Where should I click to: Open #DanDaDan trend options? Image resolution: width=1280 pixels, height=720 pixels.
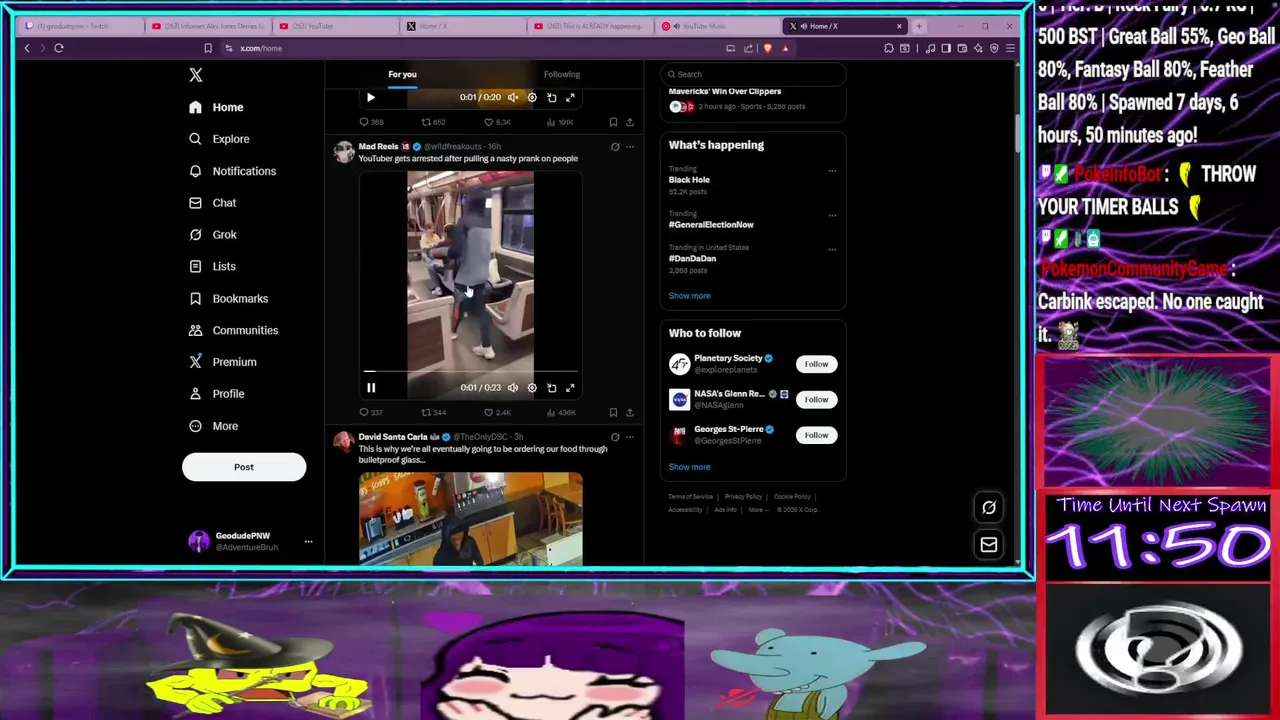tap(832, 249)
